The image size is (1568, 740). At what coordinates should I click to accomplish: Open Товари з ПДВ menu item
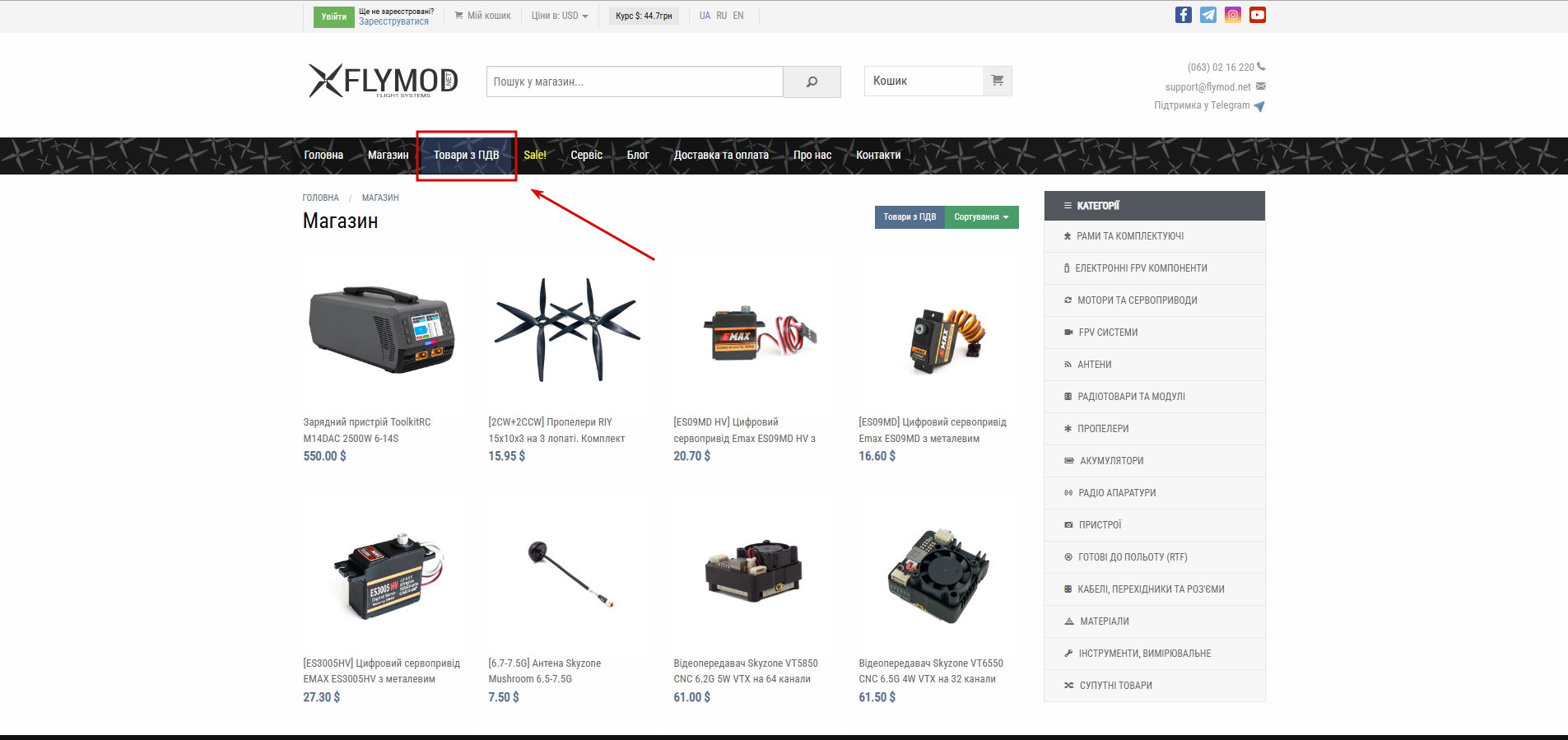click(466, 155)
